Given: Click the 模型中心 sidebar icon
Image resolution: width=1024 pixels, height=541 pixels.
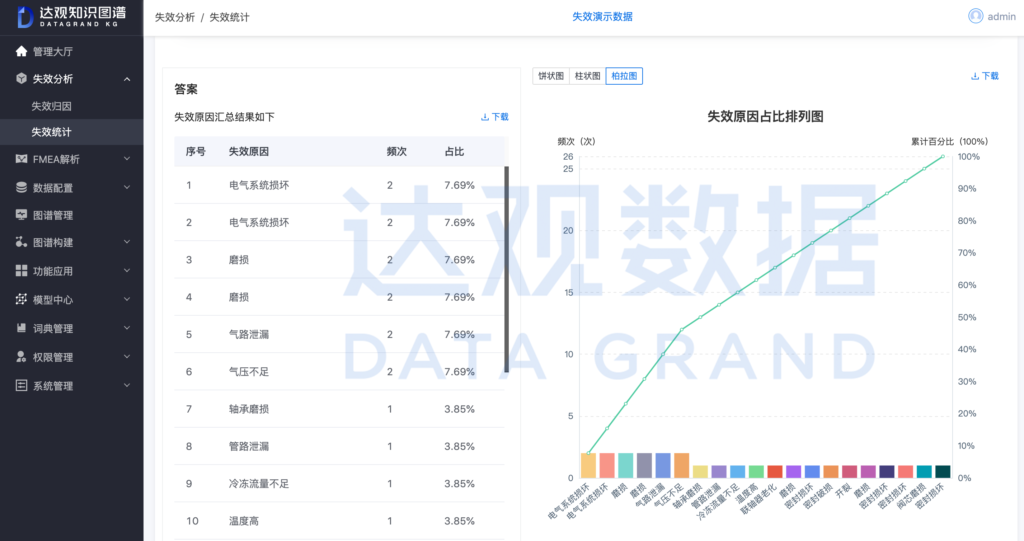Looking at the screenshot, I should 22,299.
